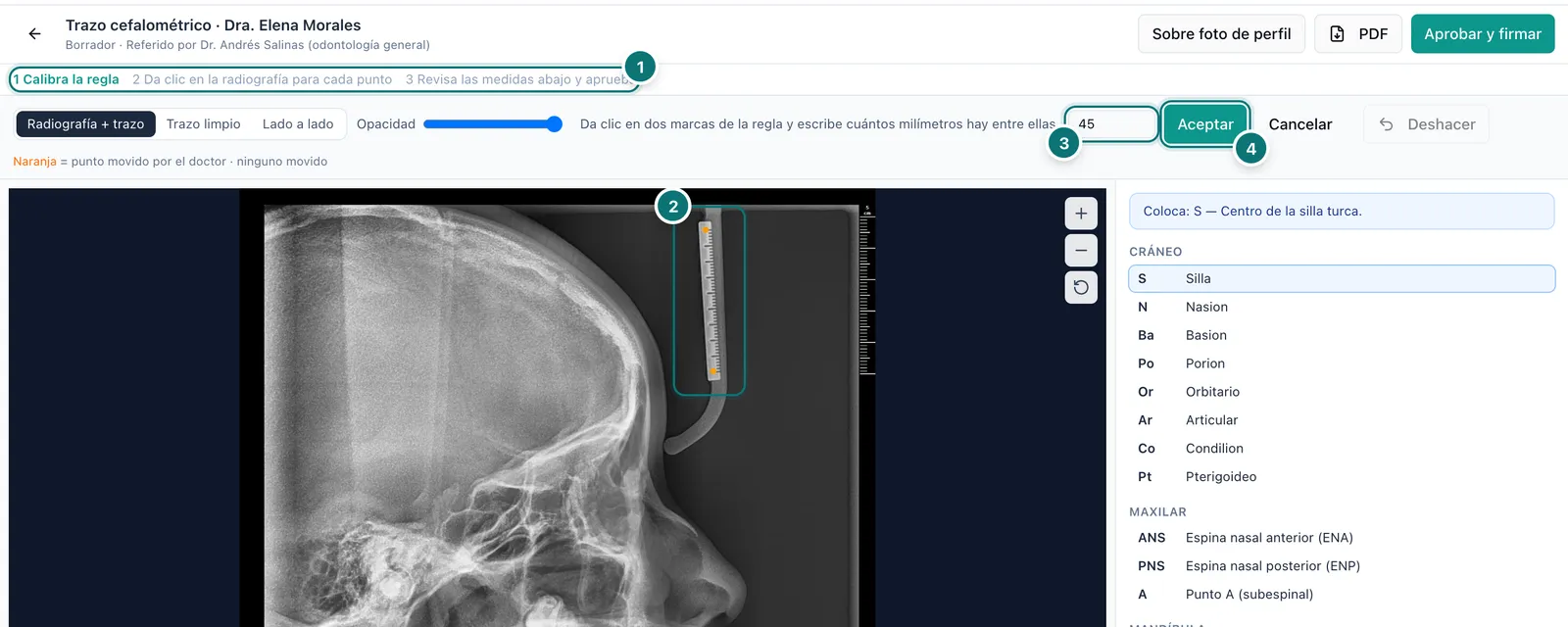Go back with the left arrow

tap(34, 34)
